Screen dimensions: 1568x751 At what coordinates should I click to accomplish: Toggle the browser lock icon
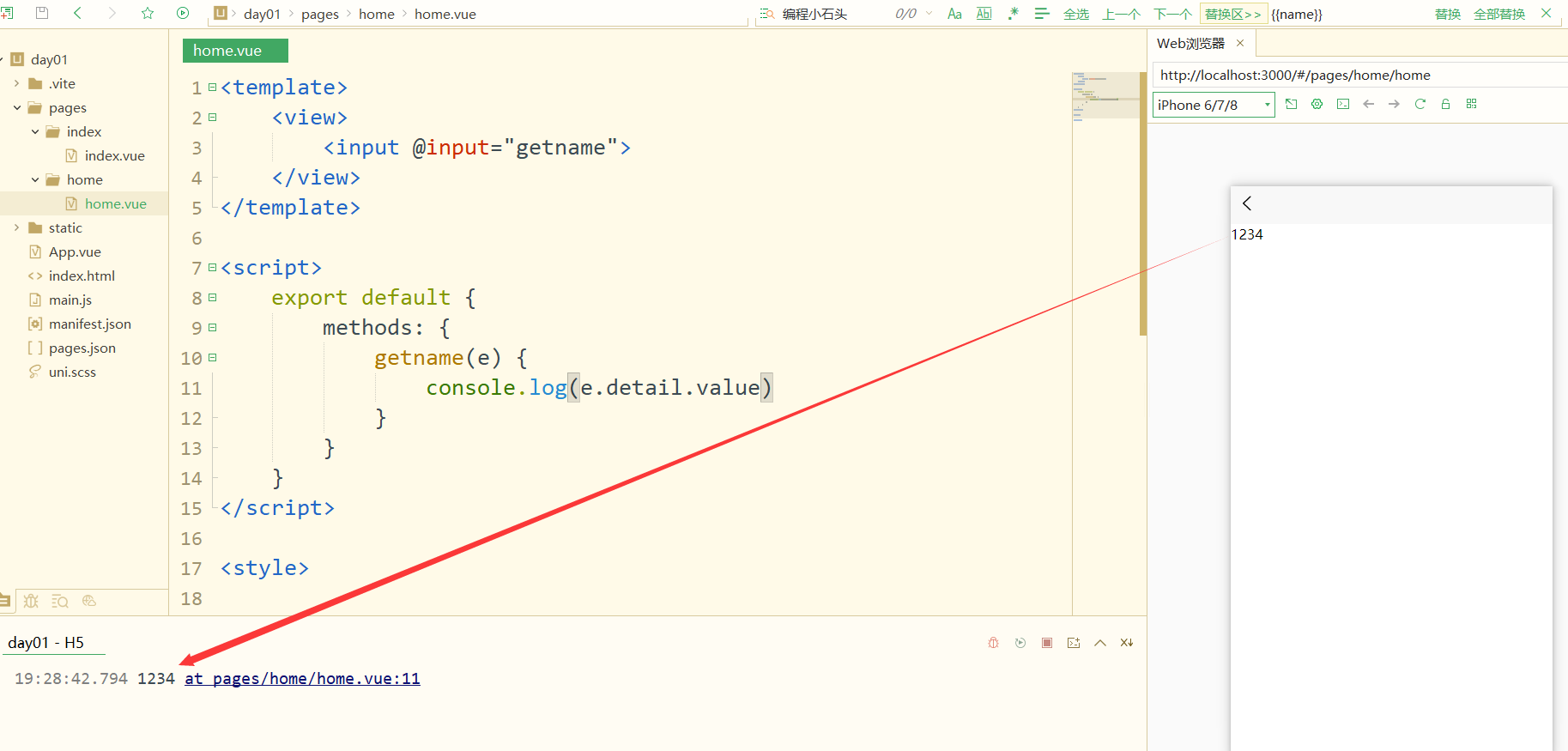pyautogui.click(x=1445, y=104)
